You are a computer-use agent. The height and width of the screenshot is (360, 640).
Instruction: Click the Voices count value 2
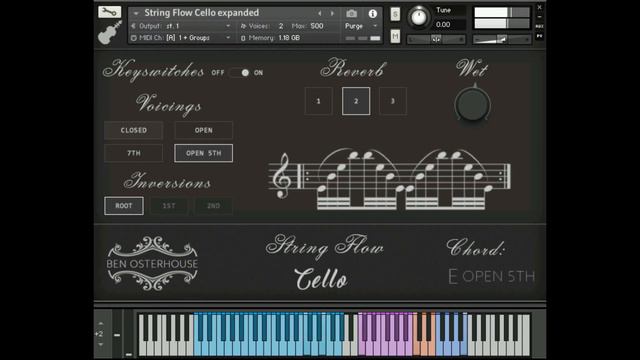point(281,26)
